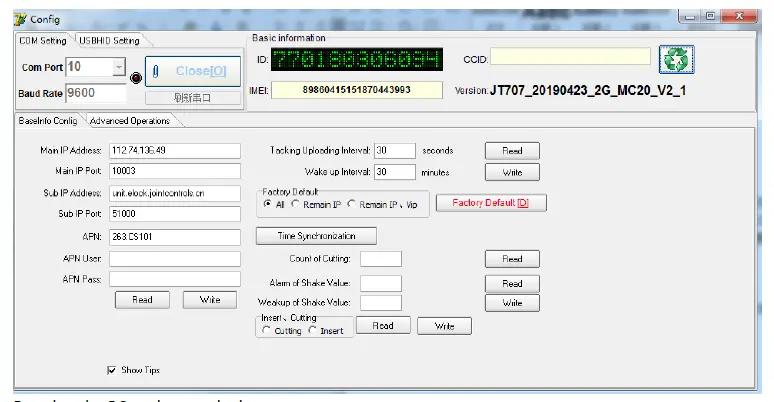Click the IMEI value field
The height and width of the screenshot is (402, 774).
357,90
